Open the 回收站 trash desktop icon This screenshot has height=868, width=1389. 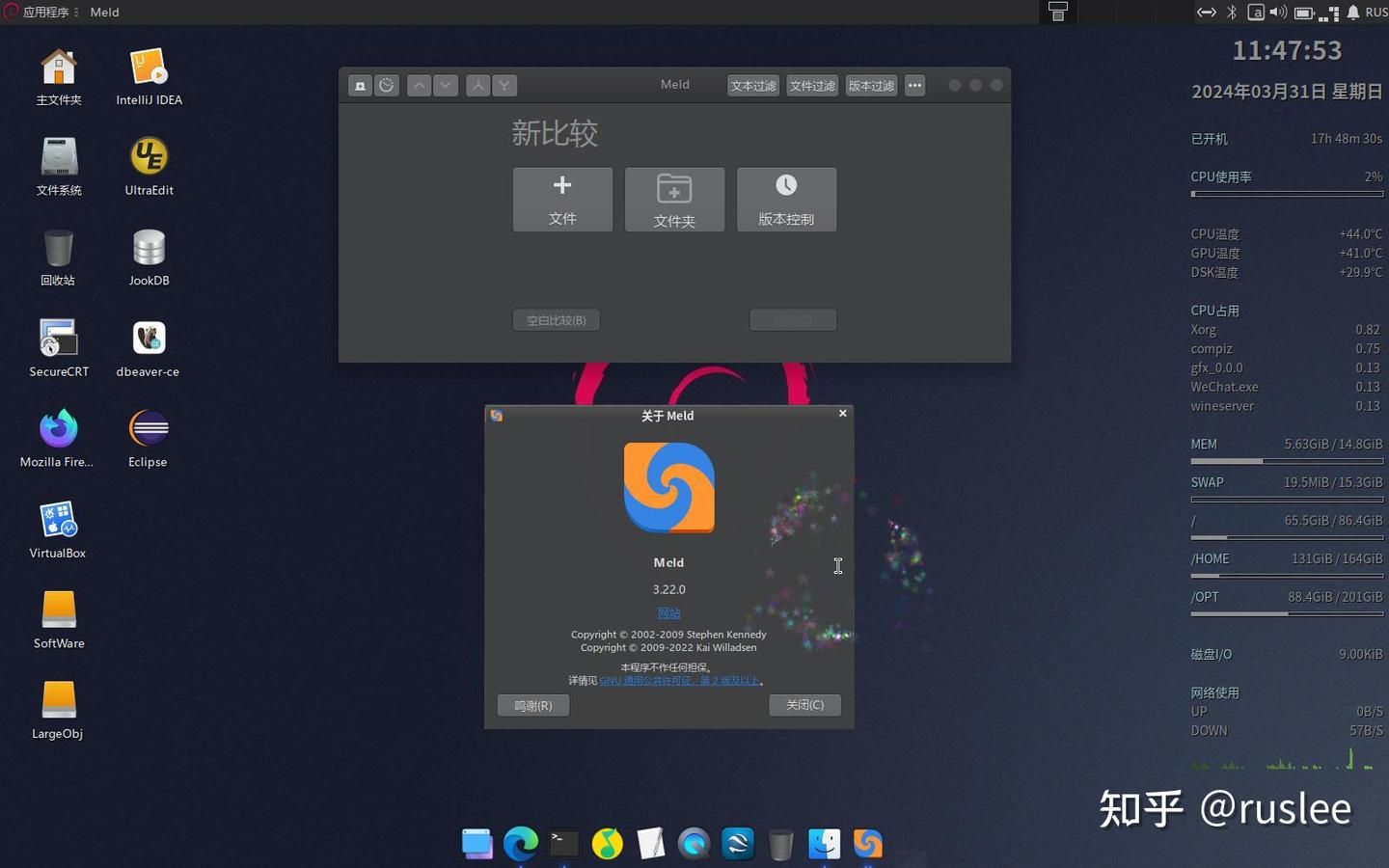pos(58,258)
